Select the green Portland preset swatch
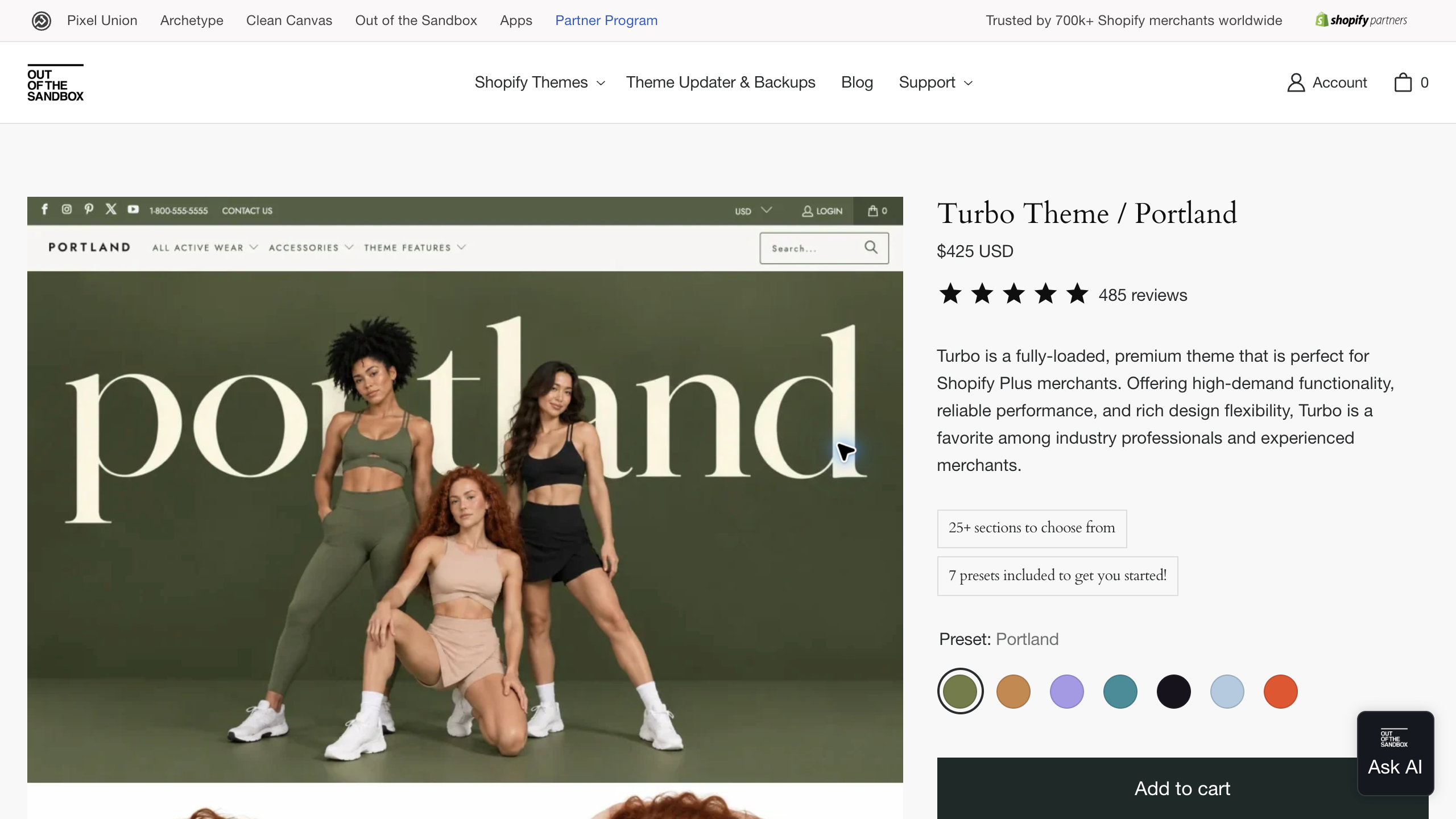The height and width of the screenshot is (819, 1456). [960, 692]
